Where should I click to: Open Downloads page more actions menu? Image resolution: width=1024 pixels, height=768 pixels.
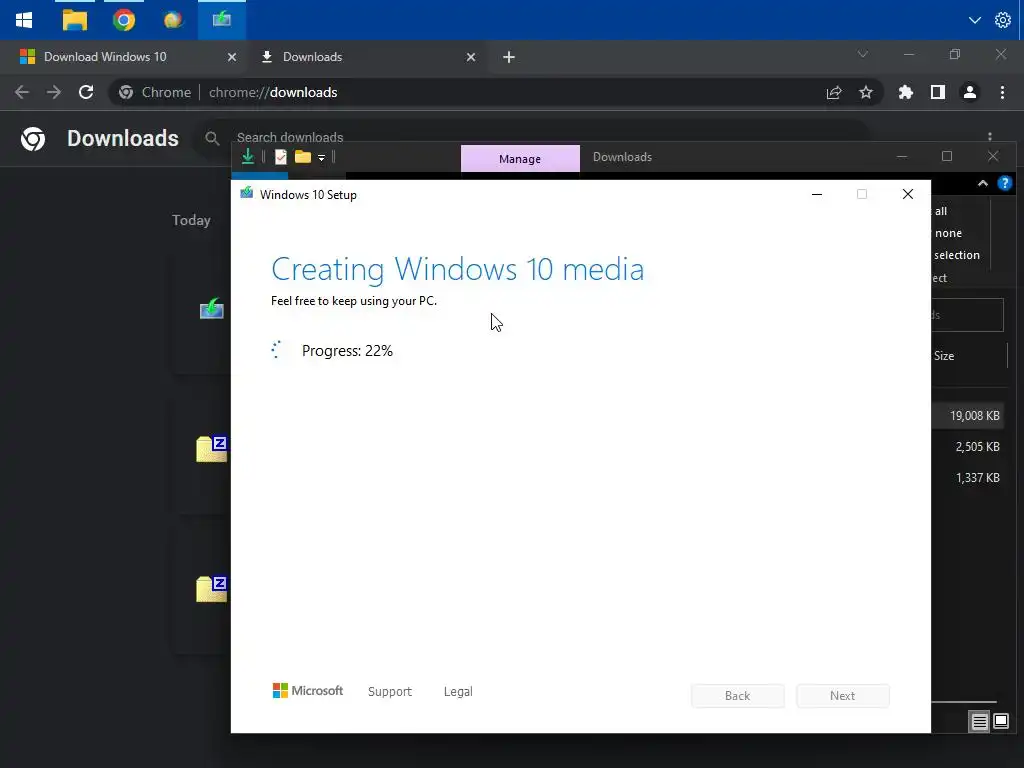(990, 136)
